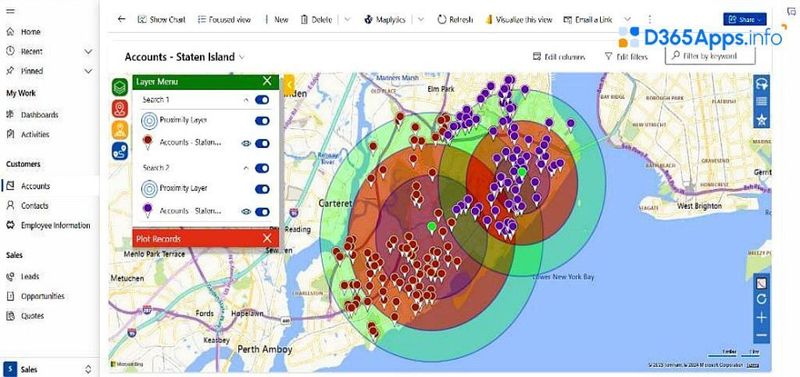Expand the Pinned section chevron
Image resolution: width=800 pixels, height=377 pixels.
click(88, 71)
